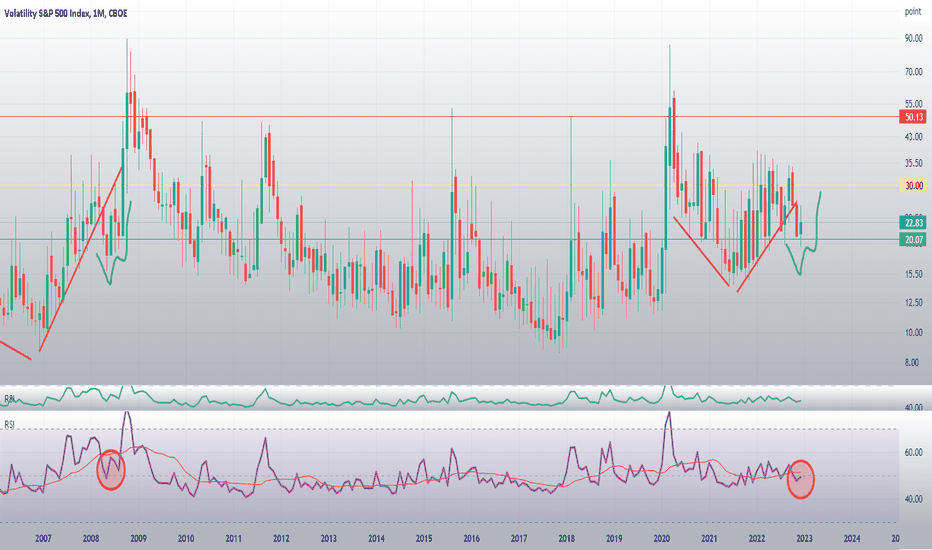
Task: Click the 2008 label on time axis
Action: (91, 539)
